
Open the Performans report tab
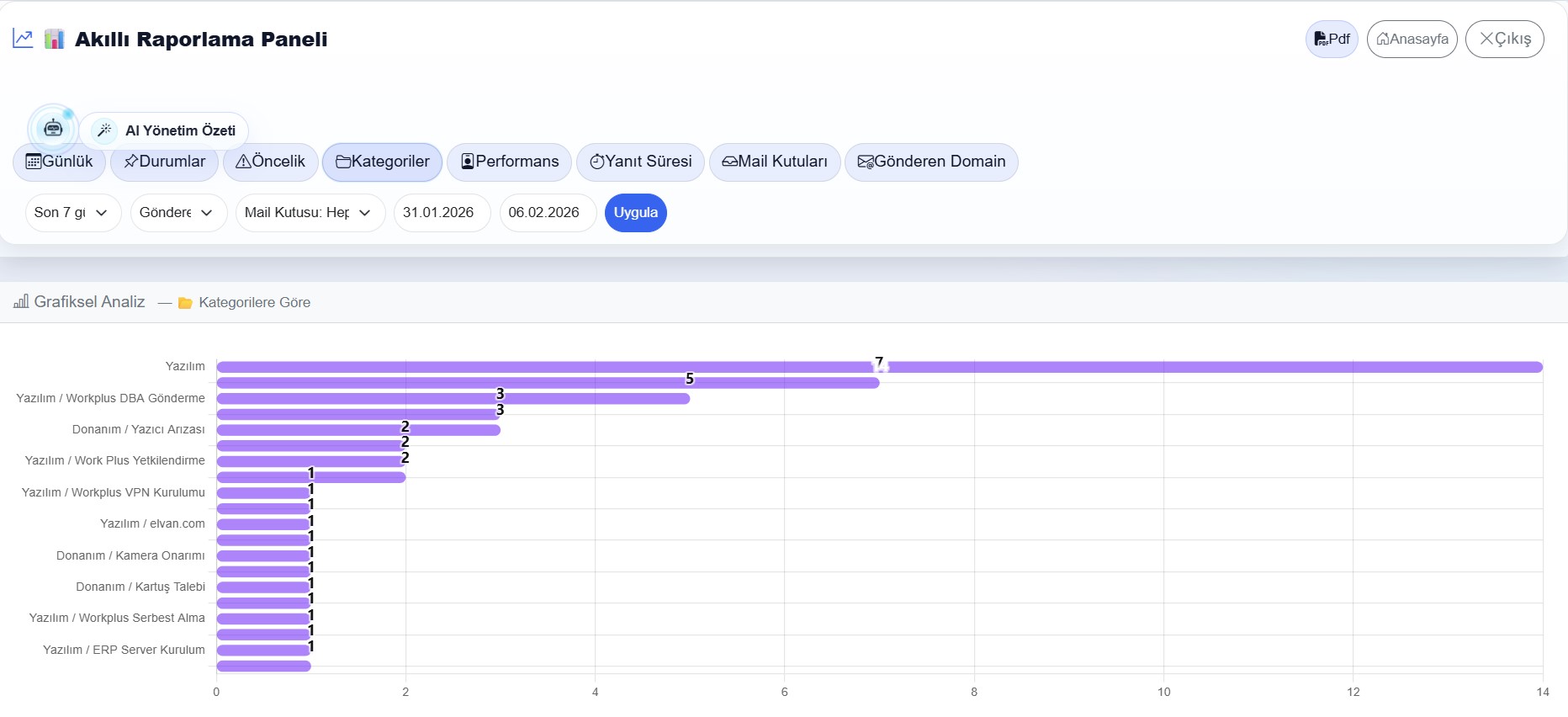tap(509, 162)
